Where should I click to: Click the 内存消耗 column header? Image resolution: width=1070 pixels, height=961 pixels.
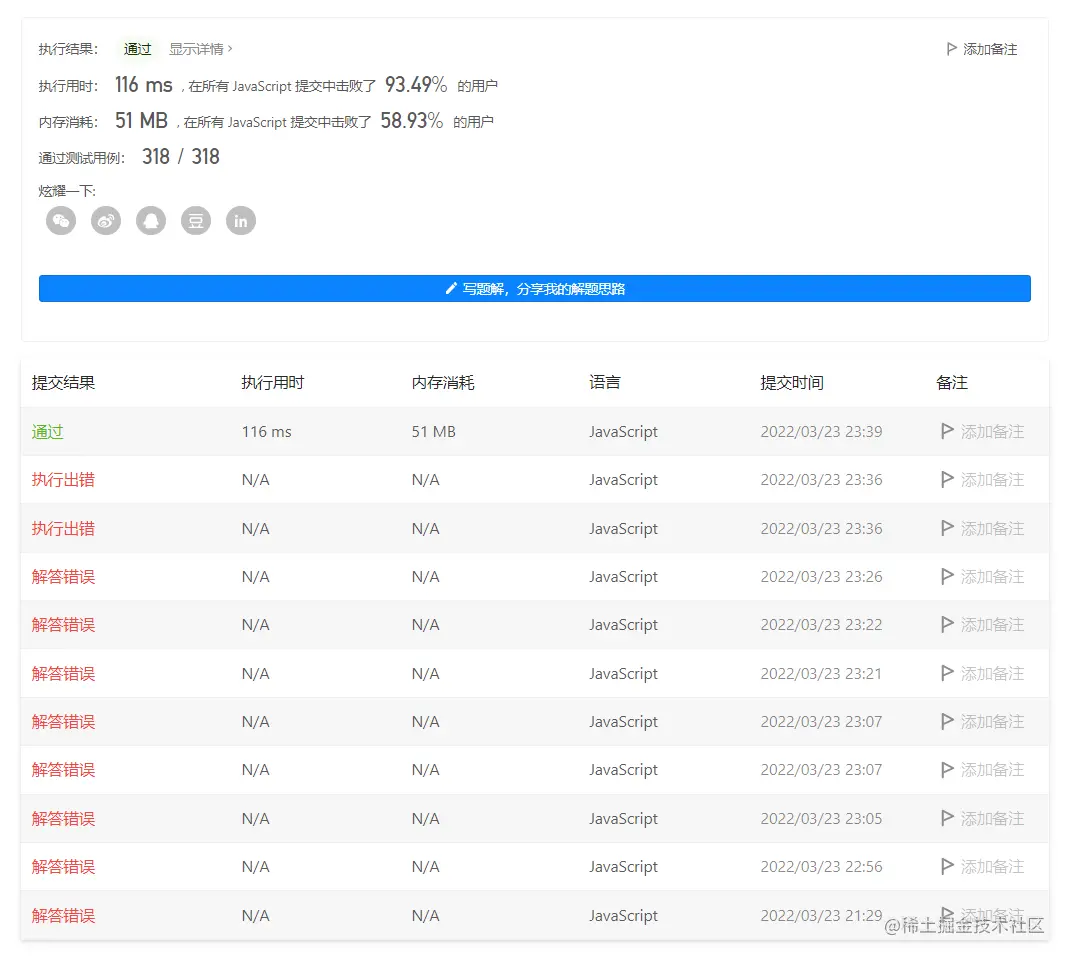443,382
